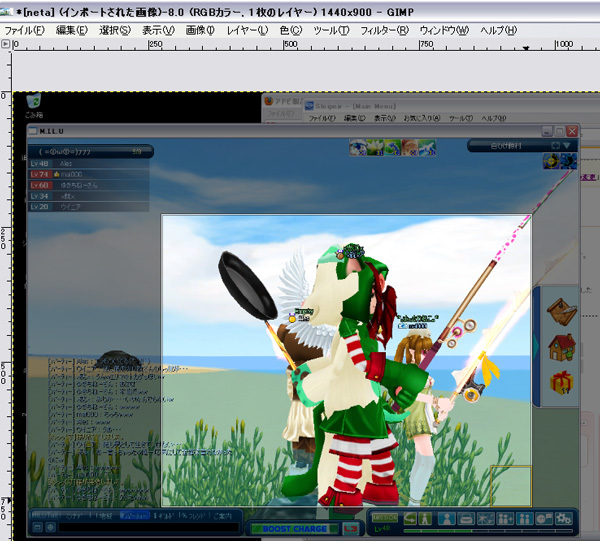Open the 色(C) menu in GIMP

point(290,30)
